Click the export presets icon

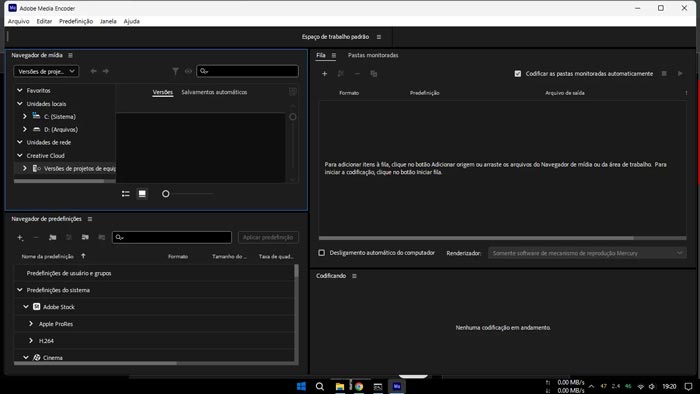point(101,237)
